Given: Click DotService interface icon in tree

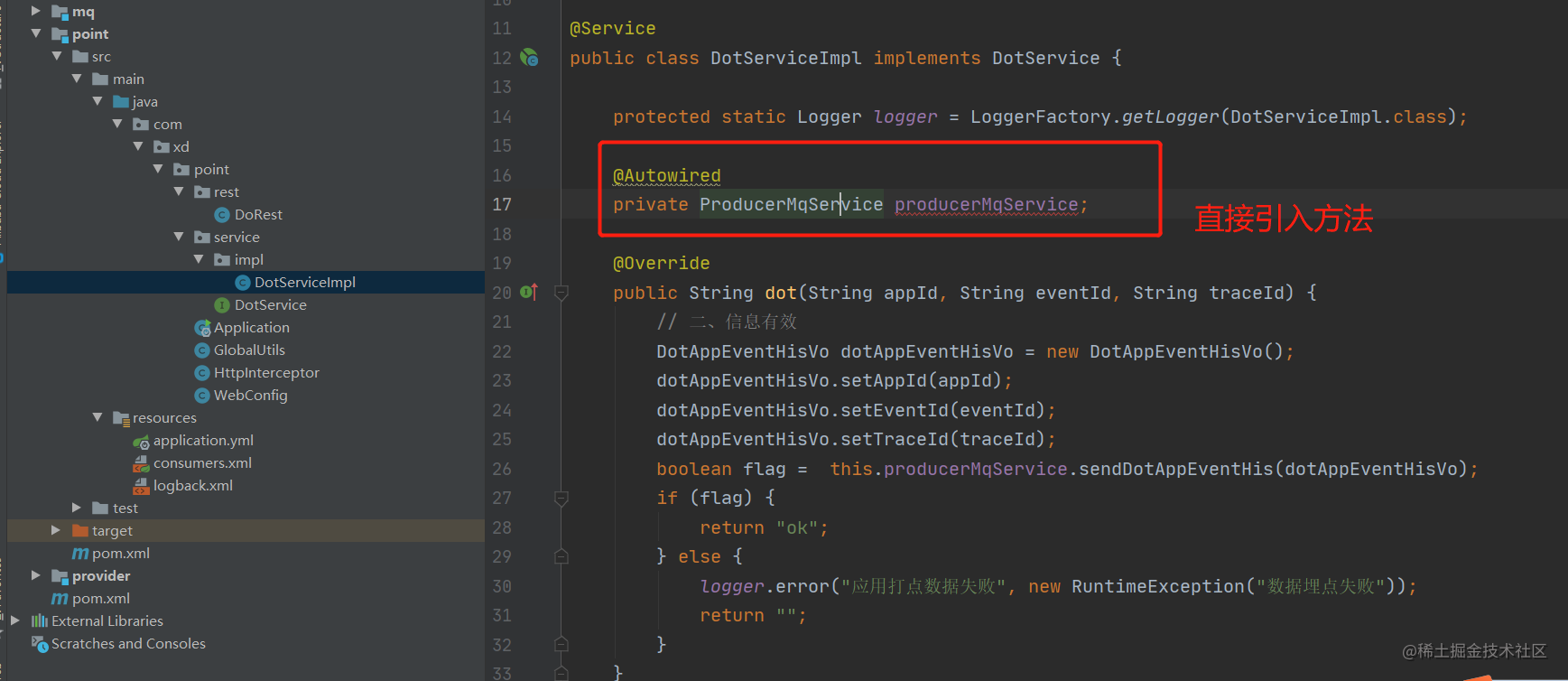Looking at the screenshot, I should (222, 305).
